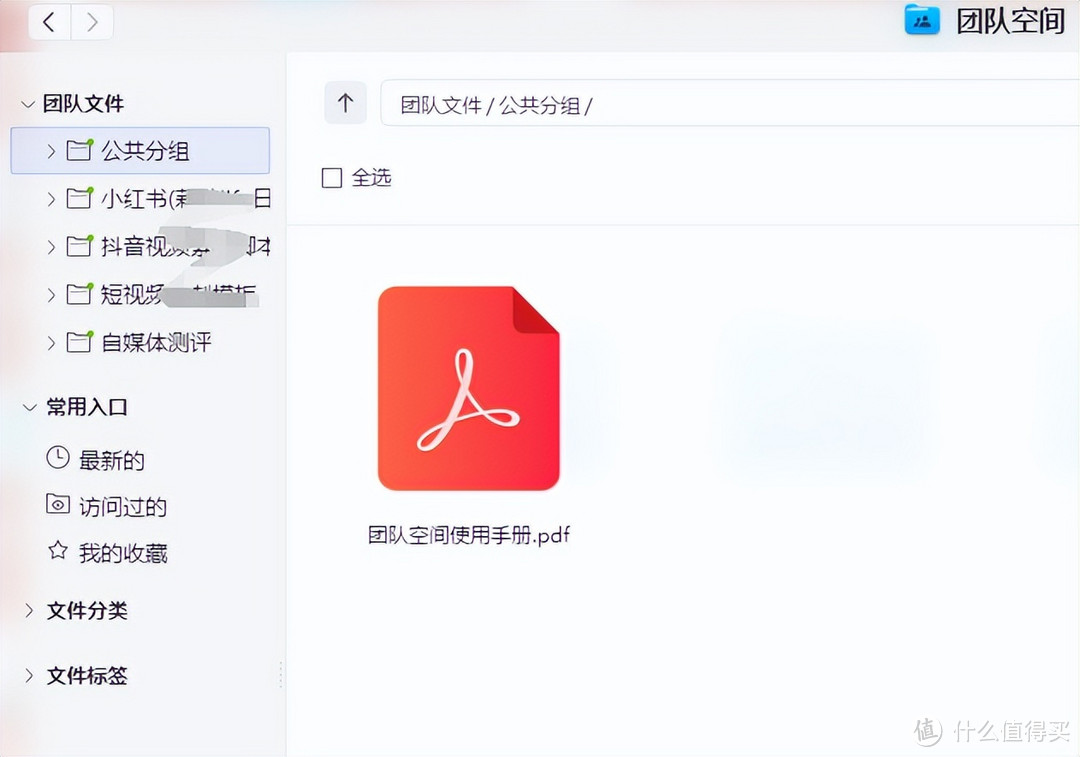The height and width of the screenshot is (757, 1080).
Task: Click 团队文件 in the breadcrumb path
Action: [440, 103]
